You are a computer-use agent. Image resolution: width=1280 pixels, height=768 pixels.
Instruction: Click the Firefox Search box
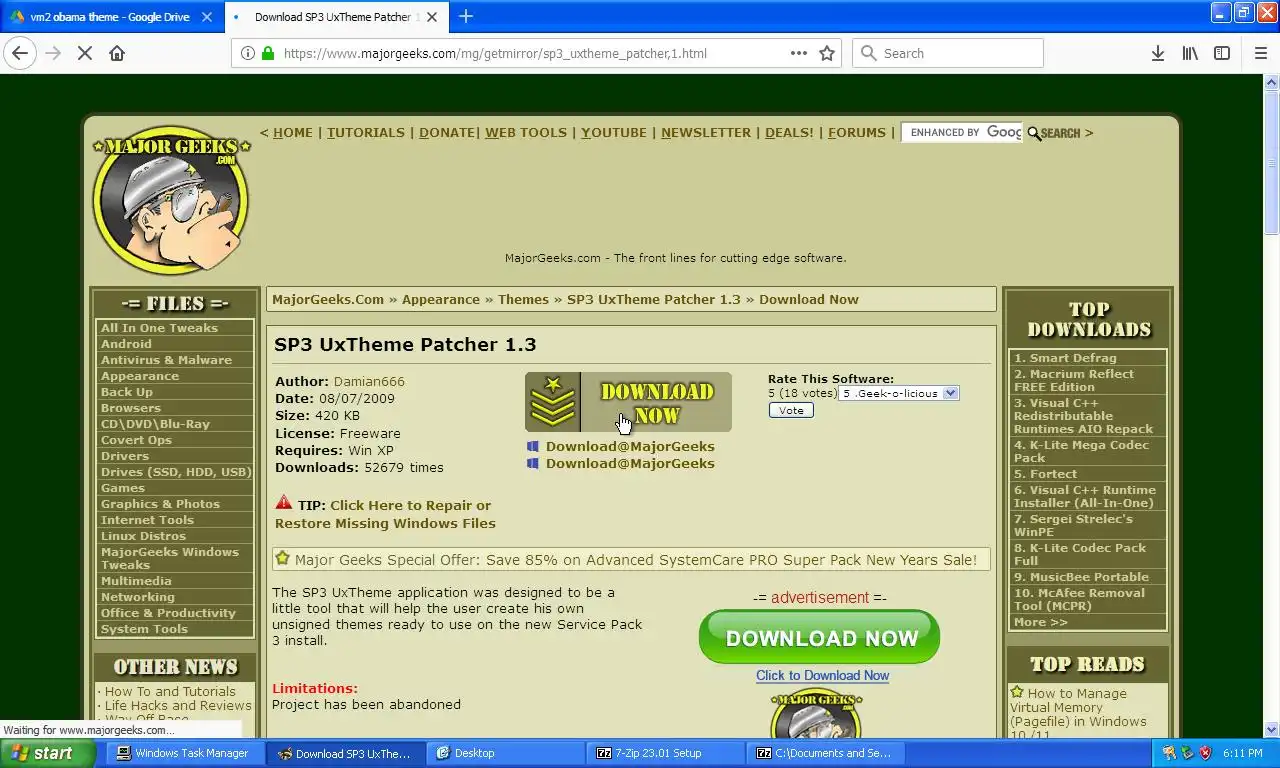(x=948, y=53)
